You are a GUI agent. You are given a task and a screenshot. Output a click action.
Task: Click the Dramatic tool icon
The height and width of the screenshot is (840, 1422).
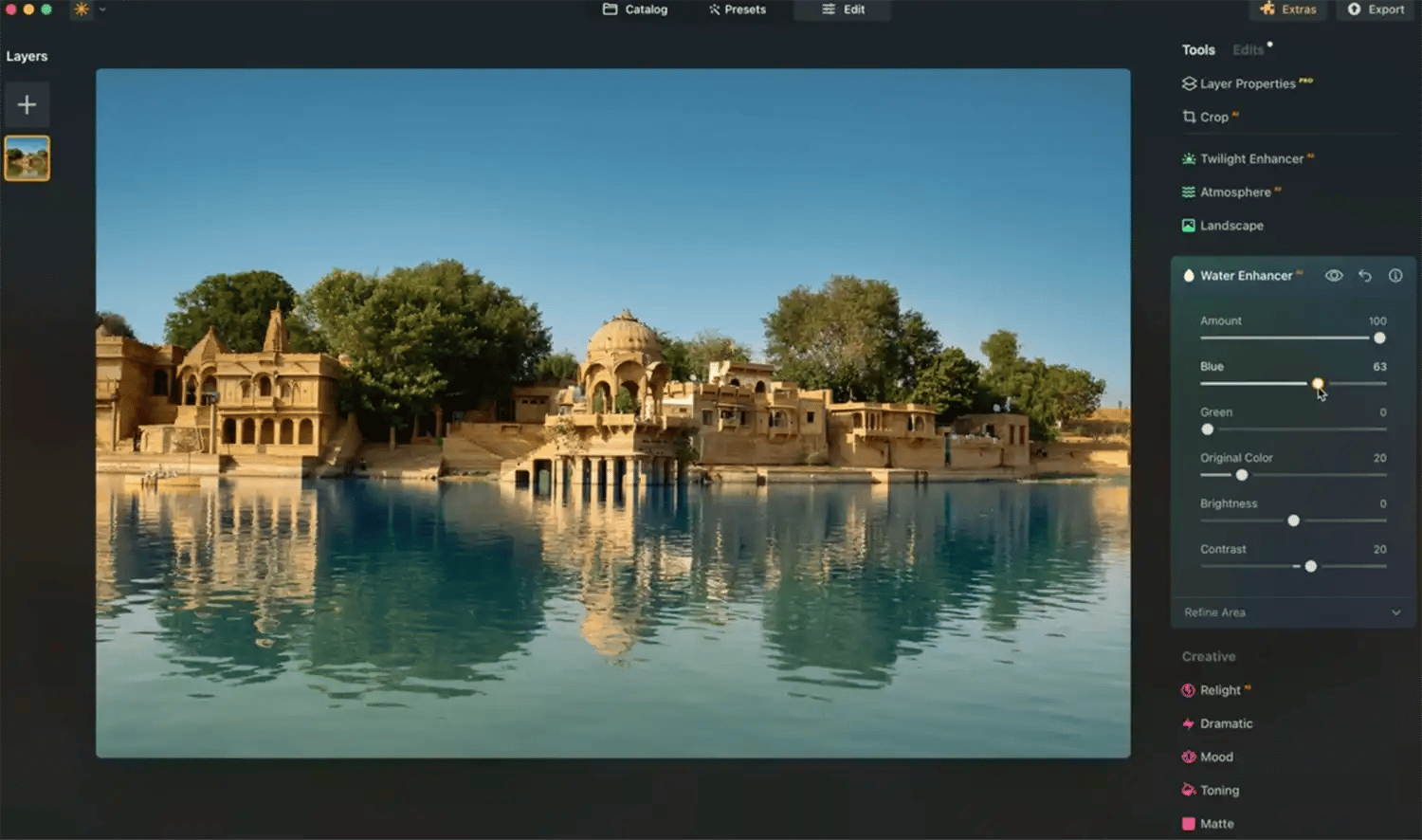pos(1189,723)
